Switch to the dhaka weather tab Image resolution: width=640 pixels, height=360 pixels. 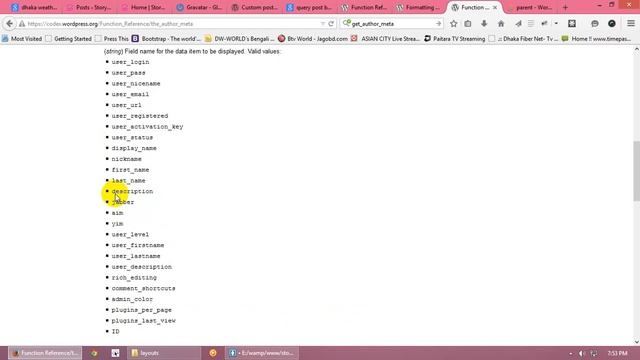(x=35, y=7)
